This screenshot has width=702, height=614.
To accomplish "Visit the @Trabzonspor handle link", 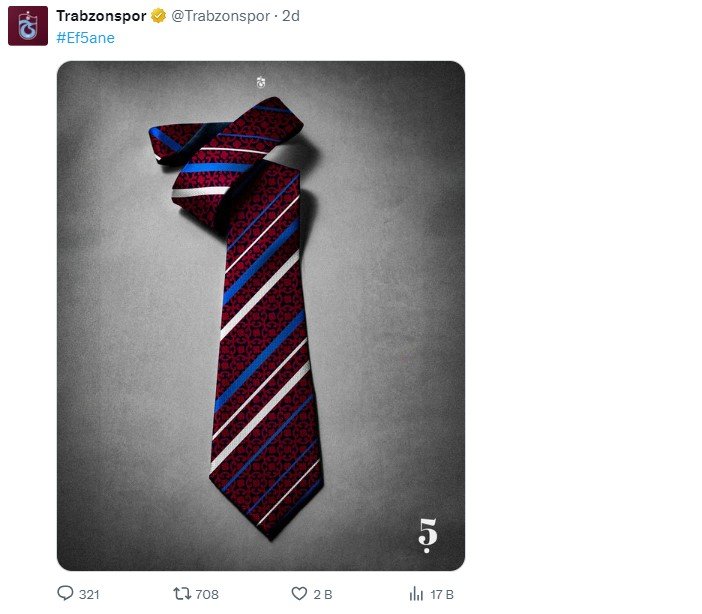I will coord(214,17).
